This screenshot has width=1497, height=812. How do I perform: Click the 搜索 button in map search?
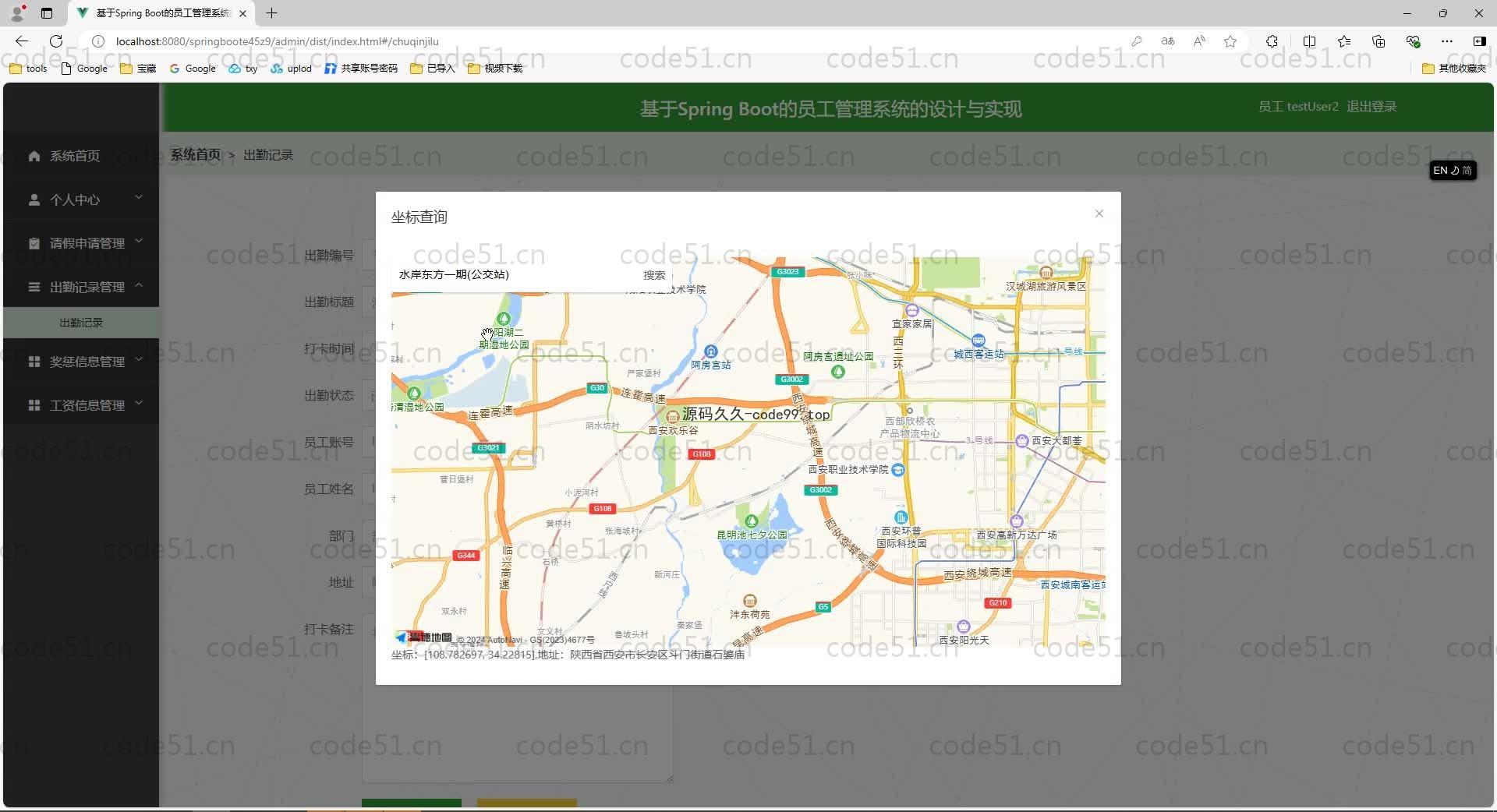[654, 275]
